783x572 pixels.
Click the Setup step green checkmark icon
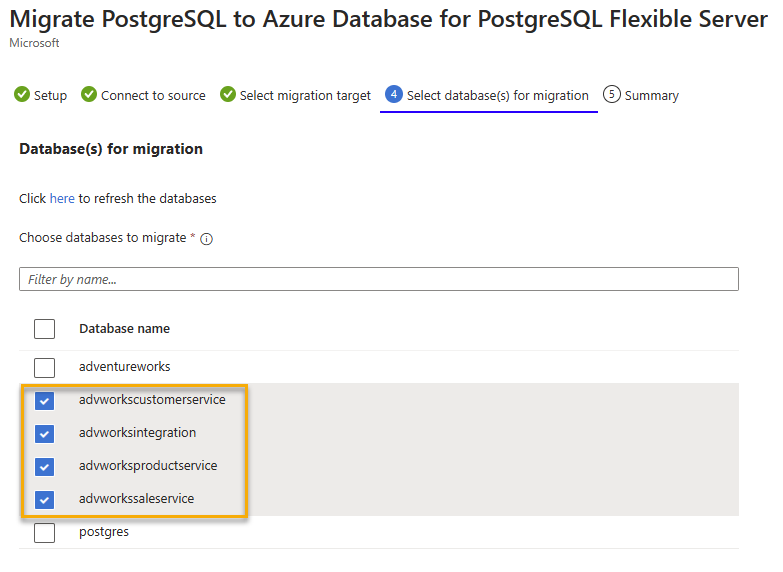click(22, 94)
